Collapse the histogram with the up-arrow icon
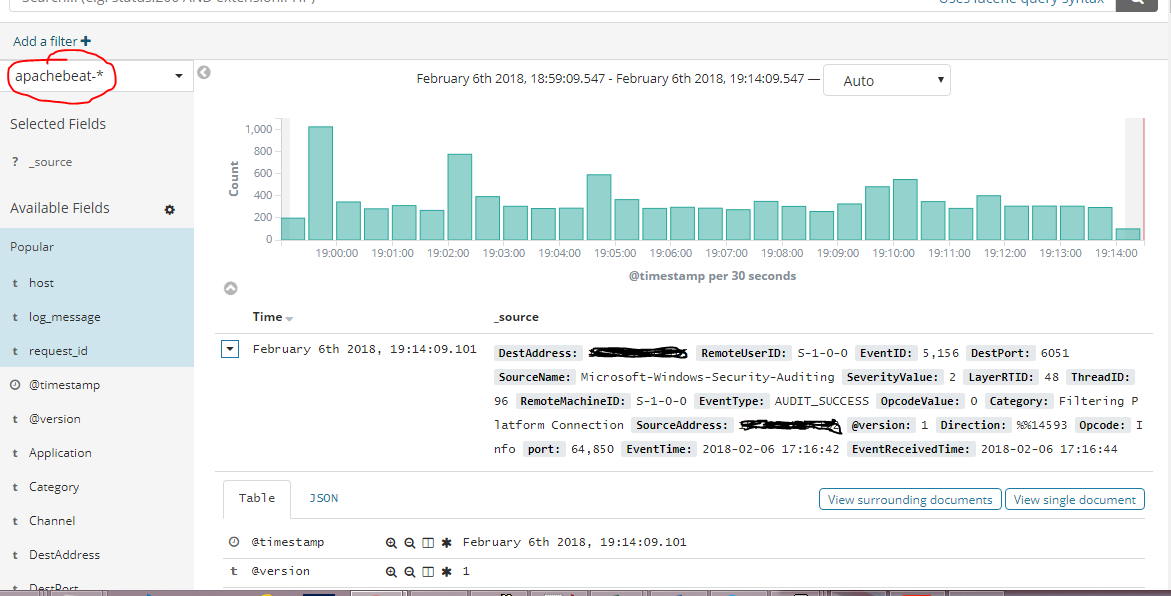 [x=231, y=288]
